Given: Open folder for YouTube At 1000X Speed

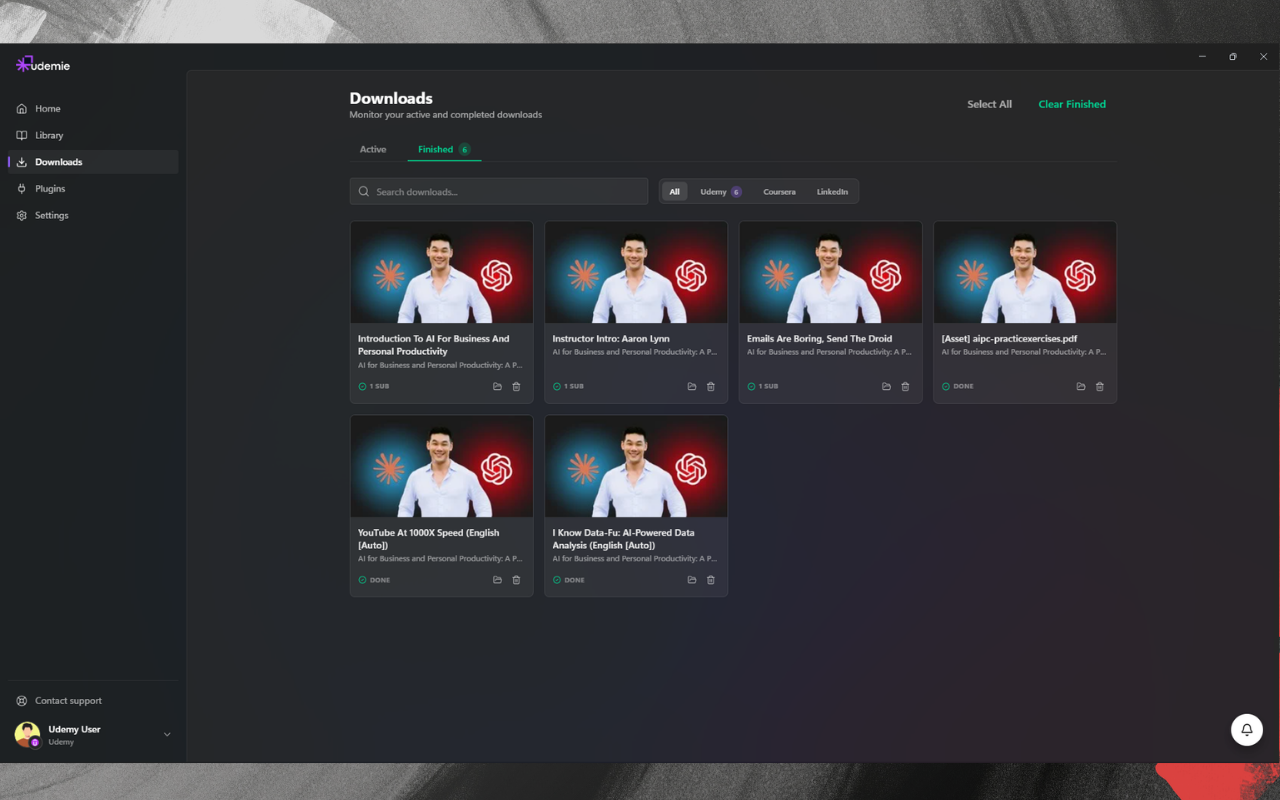Looking at the screenshot, I should [x=497, y=580].
